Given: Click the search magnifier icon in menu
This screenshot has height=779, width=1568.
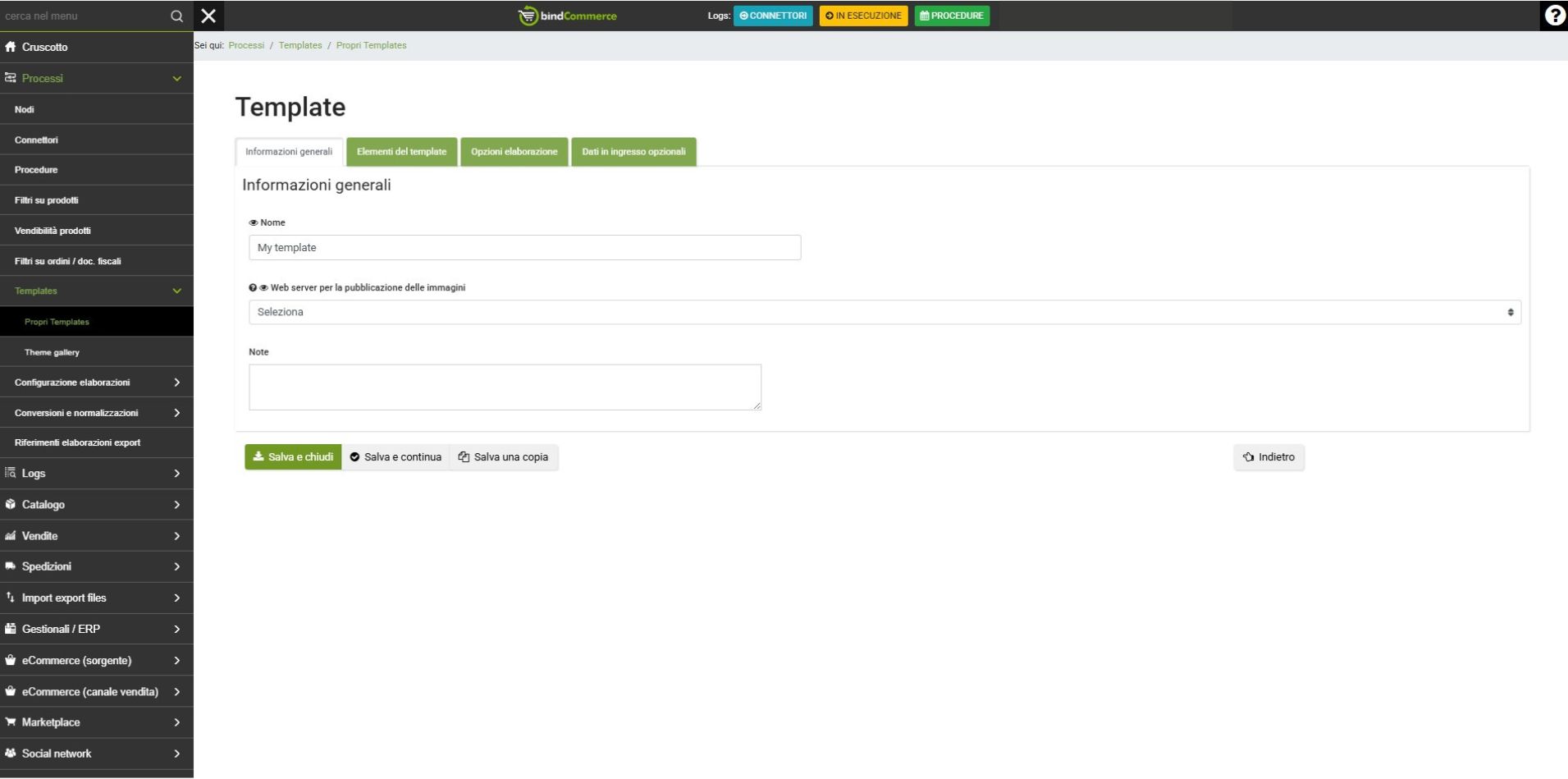Looking at the screenshot, I should 176,16.
